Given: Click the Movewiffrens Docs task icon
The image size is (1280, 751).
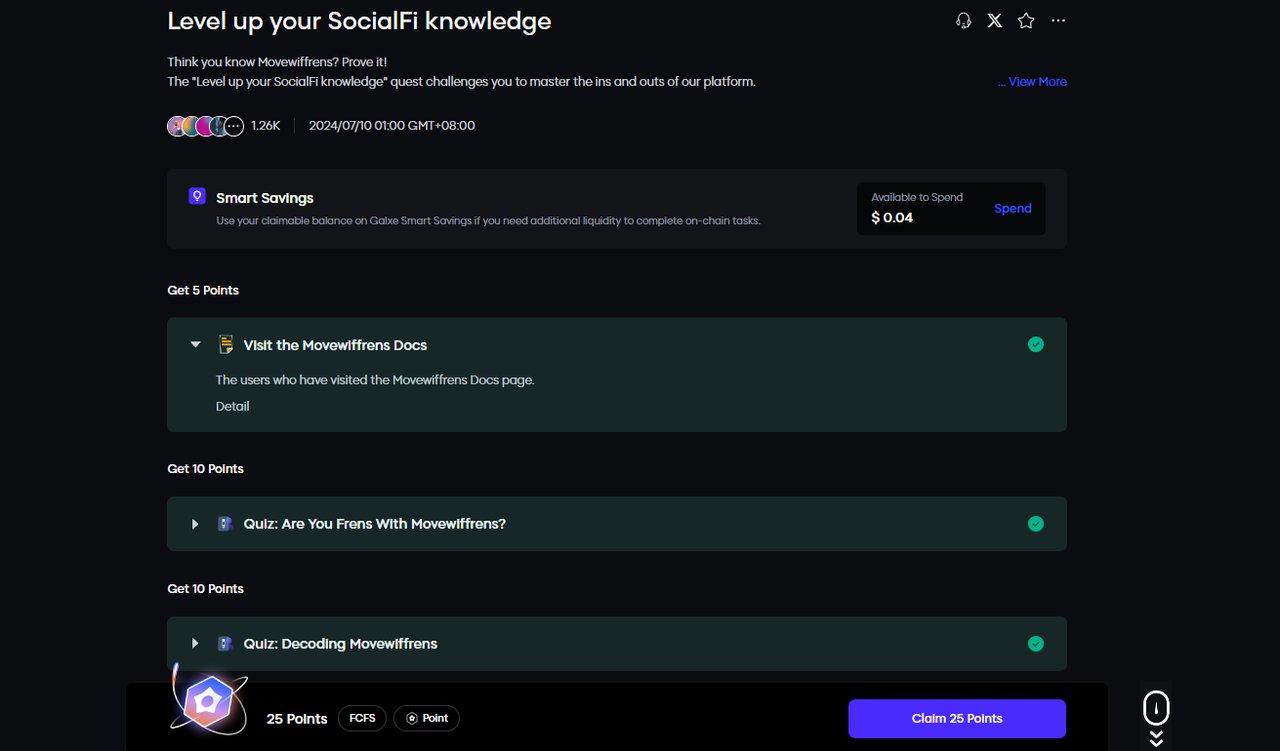Looking at the screenshot, I should [226, 345].
